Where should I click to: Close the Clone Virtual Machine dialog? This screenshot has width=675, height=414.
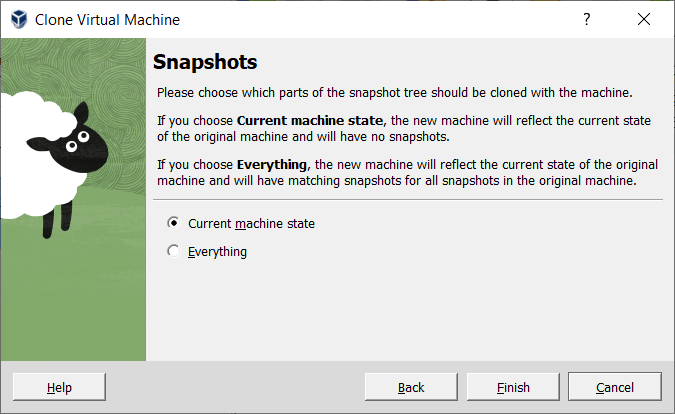tap(641, 19)
